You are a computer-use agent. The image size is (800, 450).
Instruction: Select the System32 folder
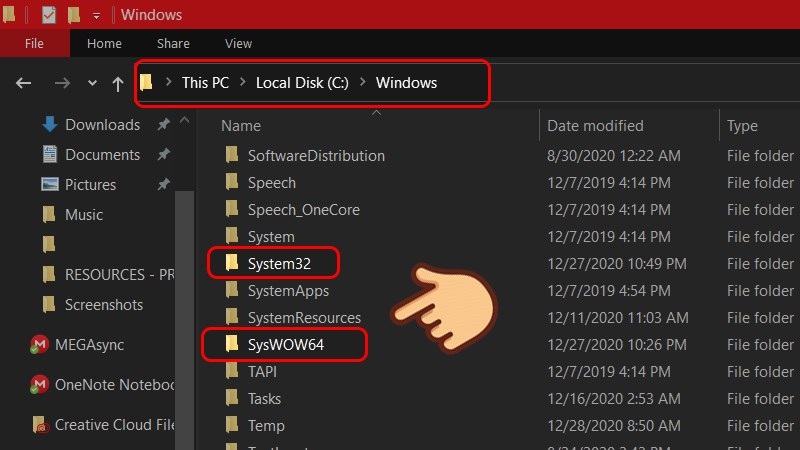(x=279, y=264)
